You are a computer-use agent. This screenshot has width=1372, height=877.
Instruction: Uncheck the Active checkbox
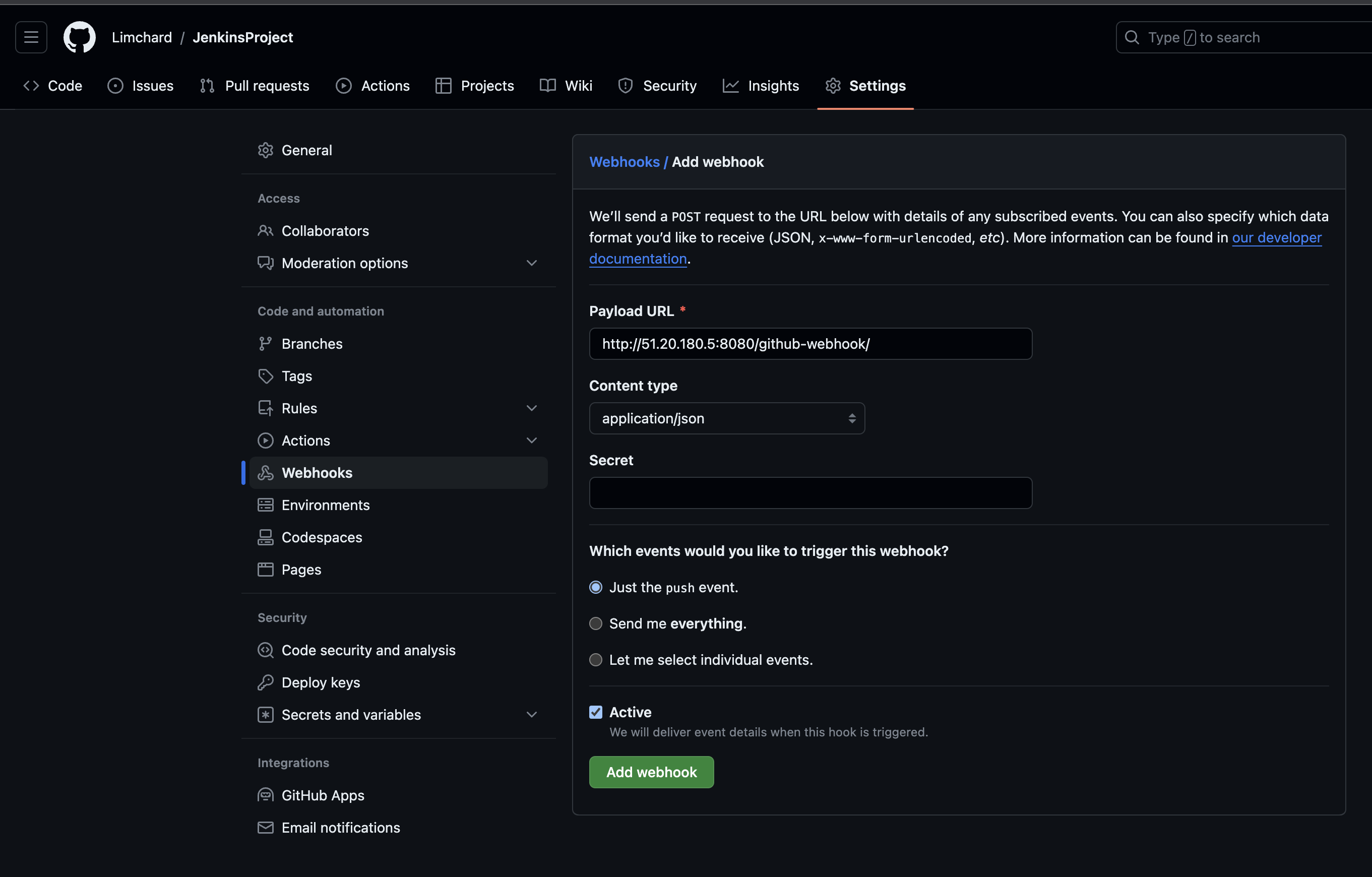[595, 712]
